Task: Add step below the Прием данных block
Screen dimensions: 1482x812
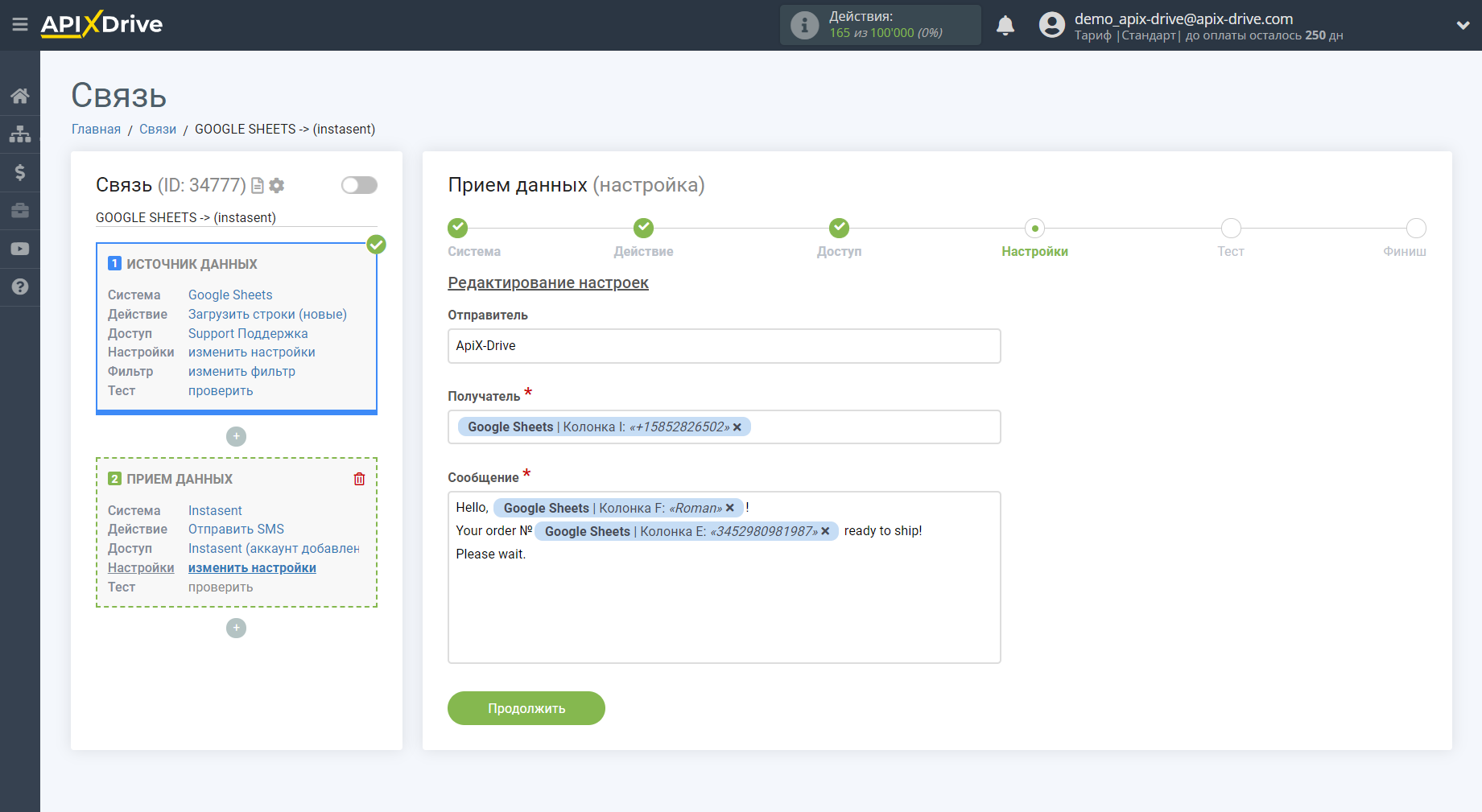Action: (x=236, y=628)
